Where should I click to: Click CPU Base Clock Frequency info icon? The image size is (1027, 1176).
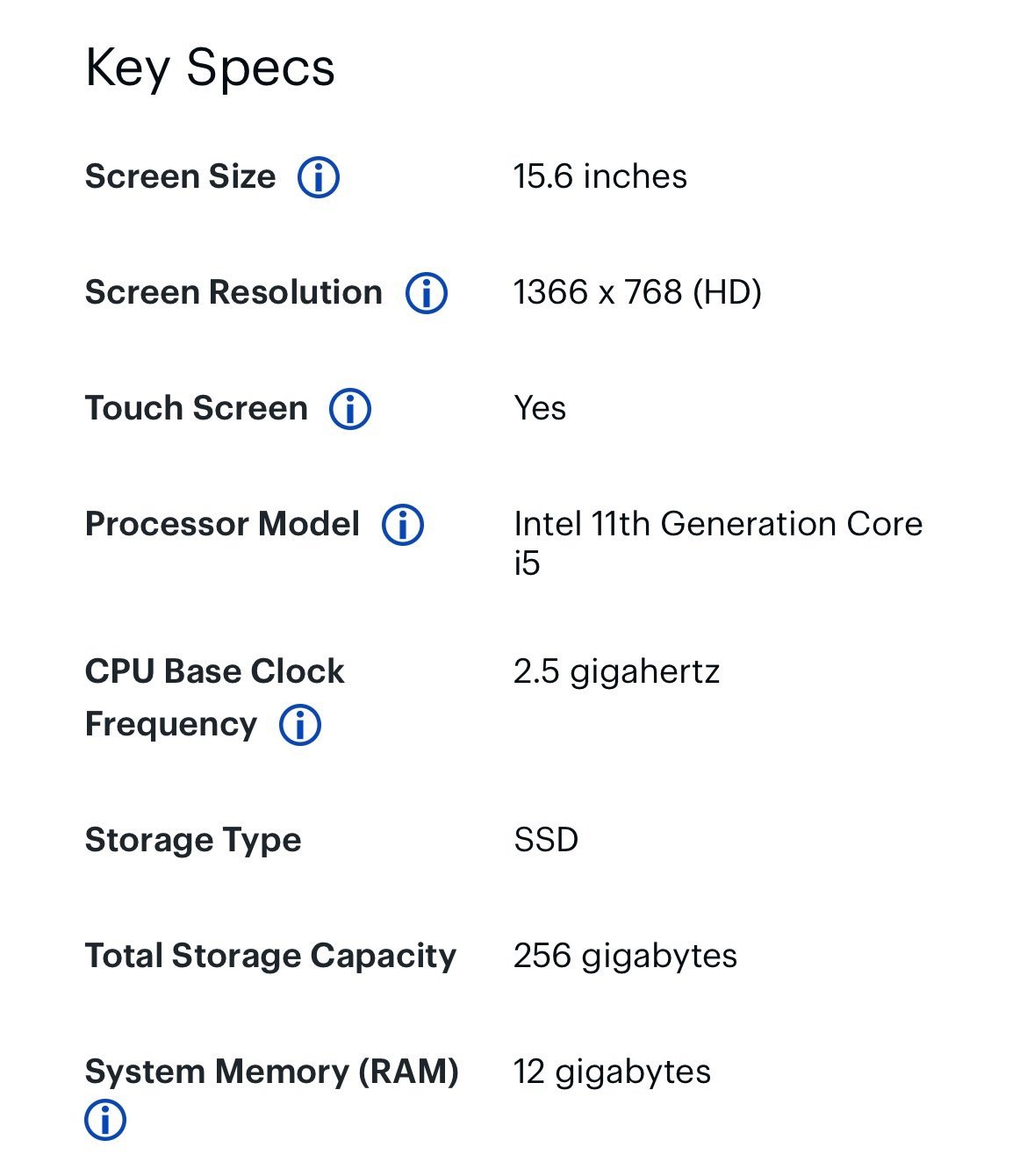click(300, 725)
